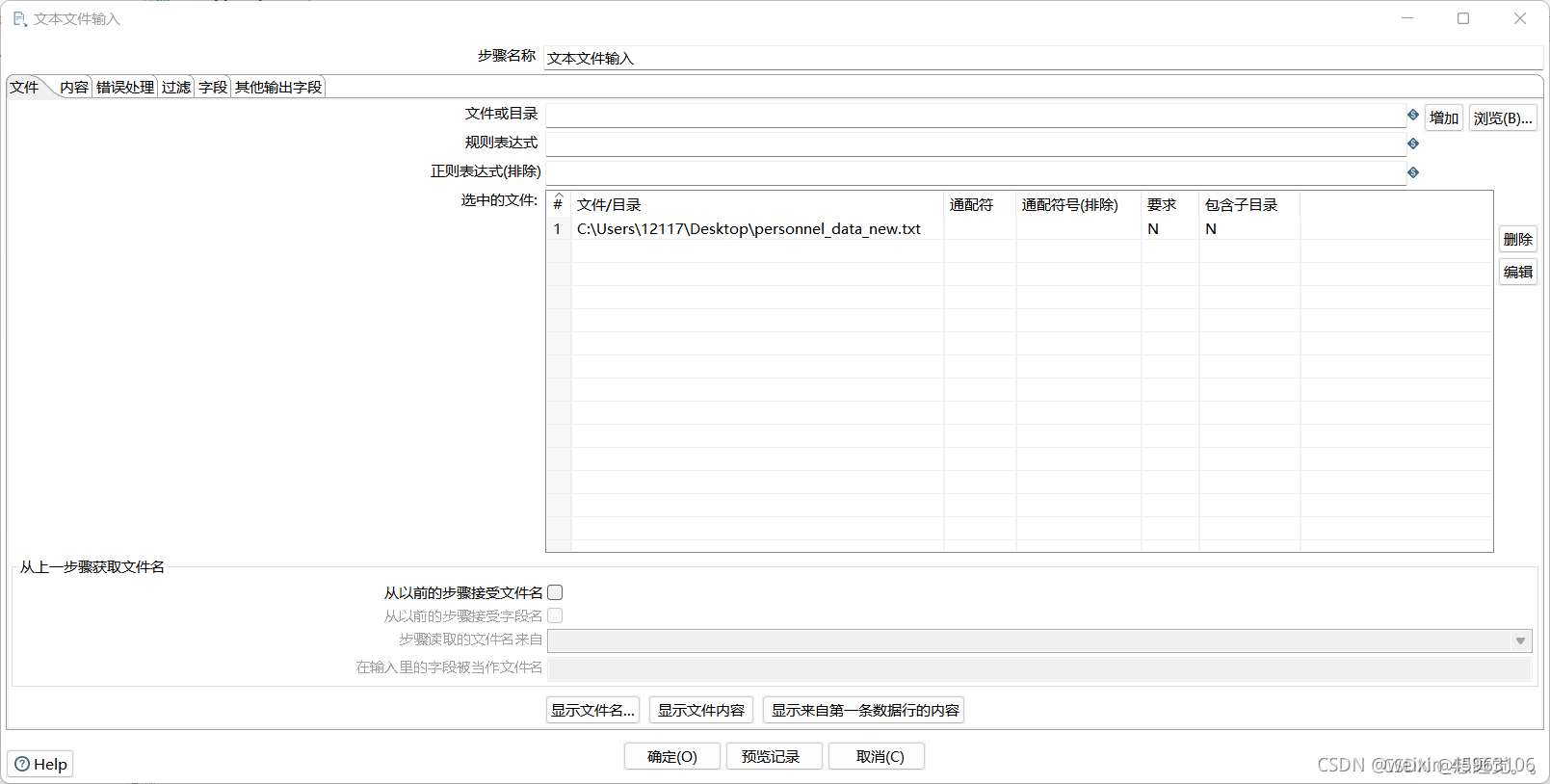Click the variable icon beside 文件或目录 field

(1413, 115)
